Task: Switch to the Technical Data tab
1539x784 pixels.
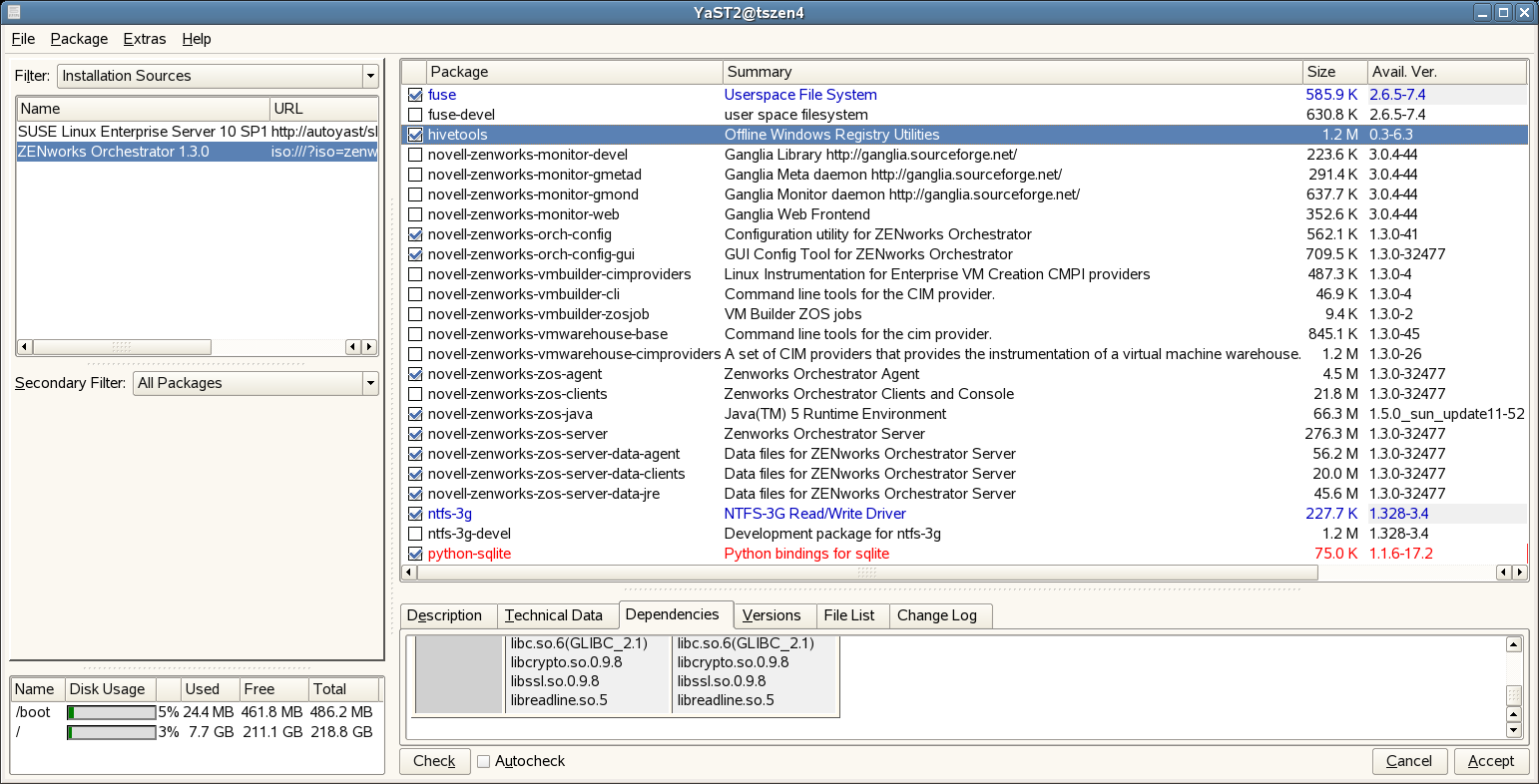Action: (x=553, y=615)
